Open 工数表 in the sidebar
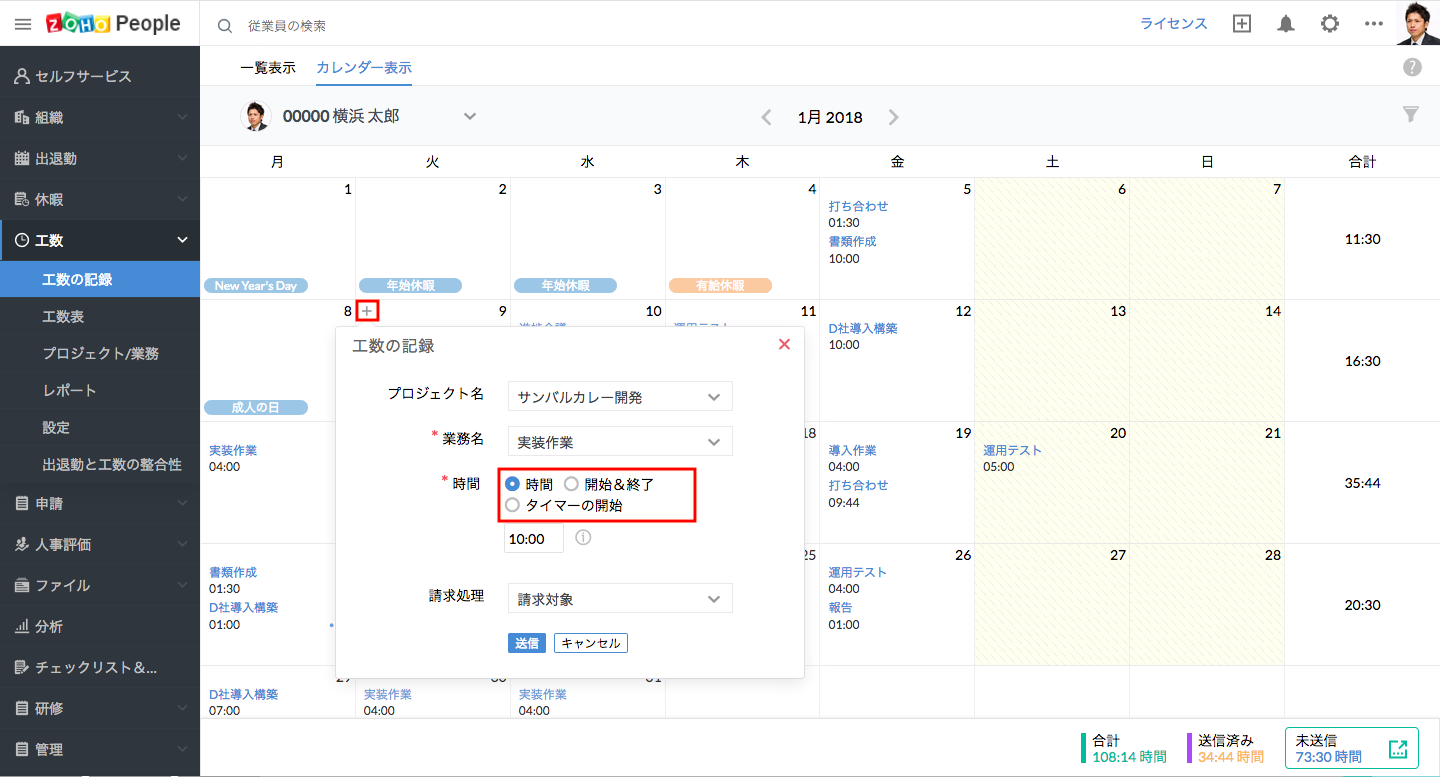 click(x=63, y=316)
